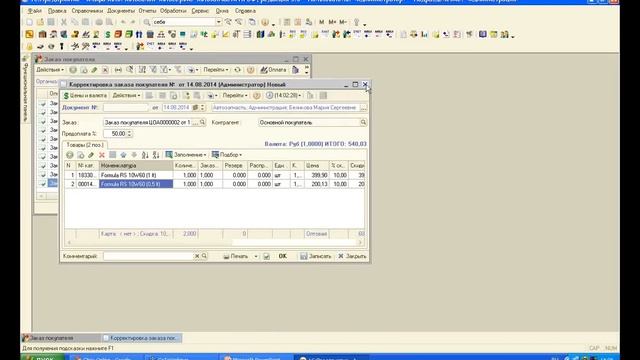Click the copy row icon in Товары toolbar

pos(80,155)
